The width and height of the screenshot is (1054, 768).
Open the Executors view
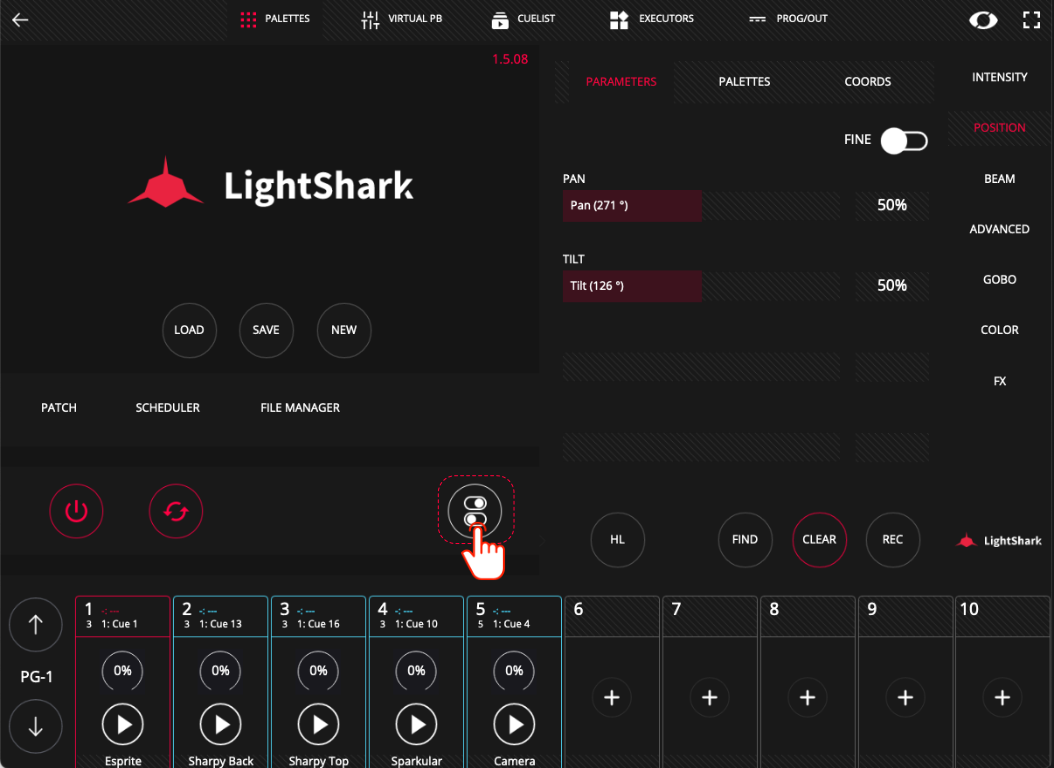[651, 19]
